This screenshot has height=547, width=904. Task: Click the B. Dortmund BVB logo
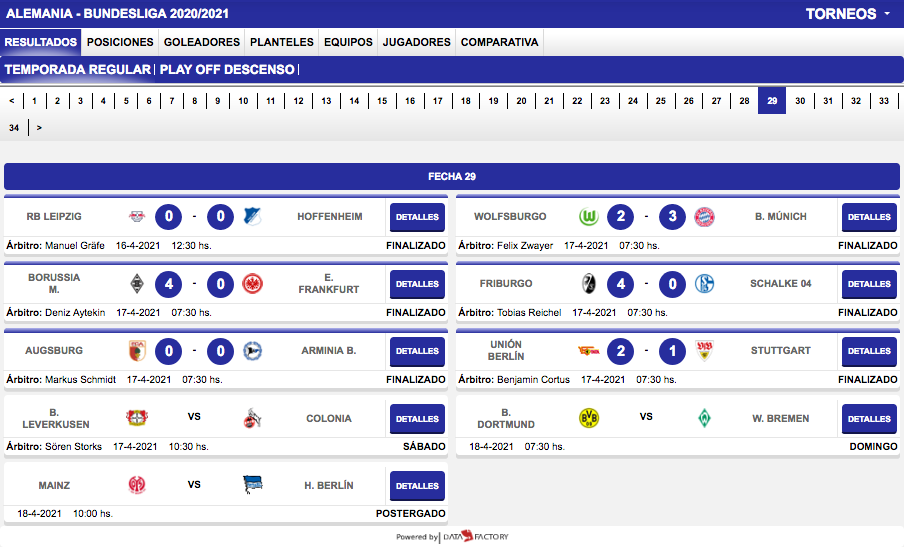[589, 417]
